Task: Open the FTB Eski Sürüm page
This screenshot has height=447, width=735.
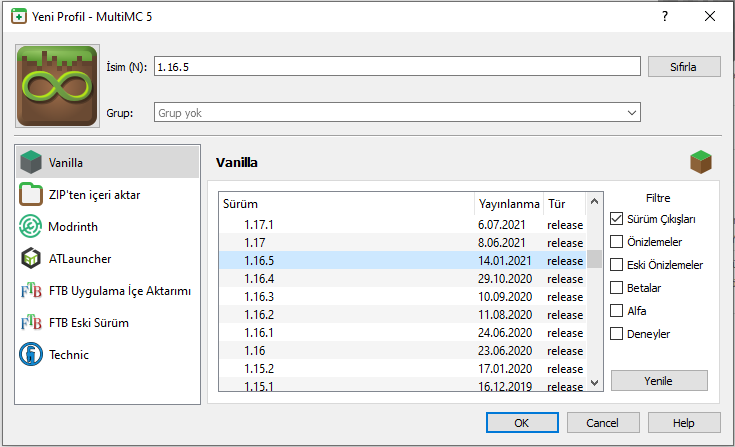Action: (x=108, y=322)
